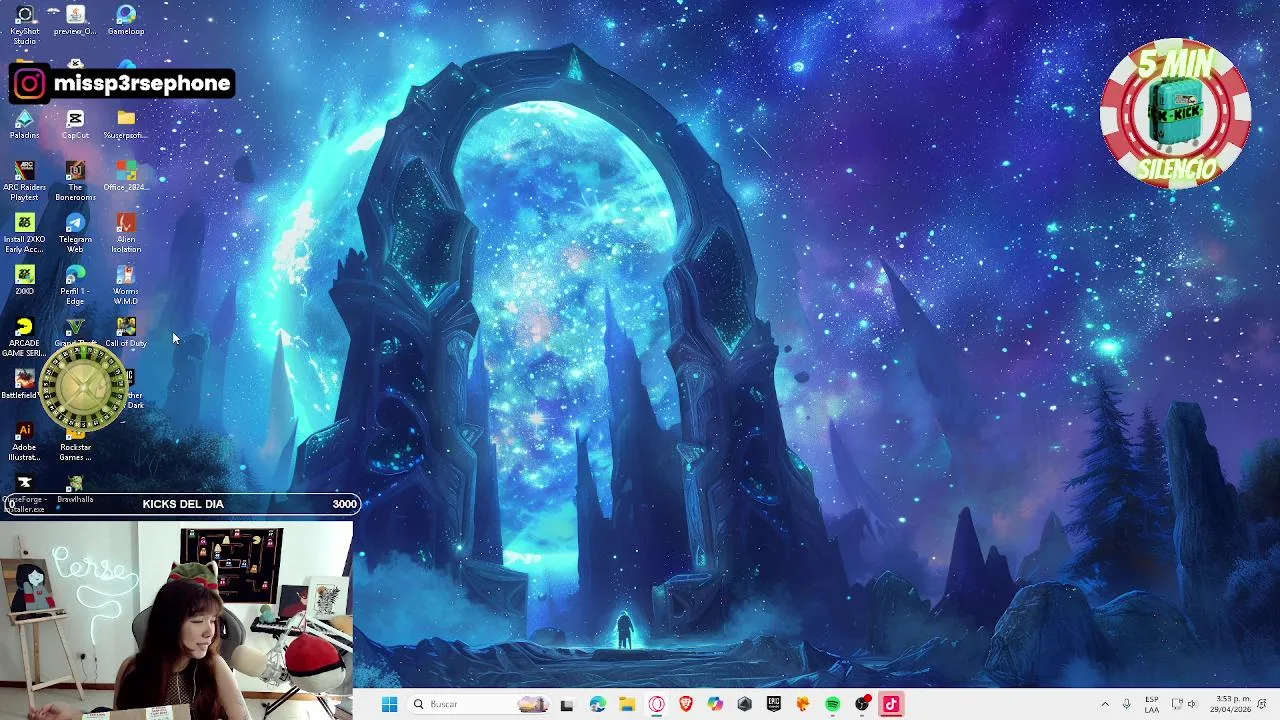Open the 2XKO desktop icon
Viewport: 1280px width, 720px height.
[24, 280]
